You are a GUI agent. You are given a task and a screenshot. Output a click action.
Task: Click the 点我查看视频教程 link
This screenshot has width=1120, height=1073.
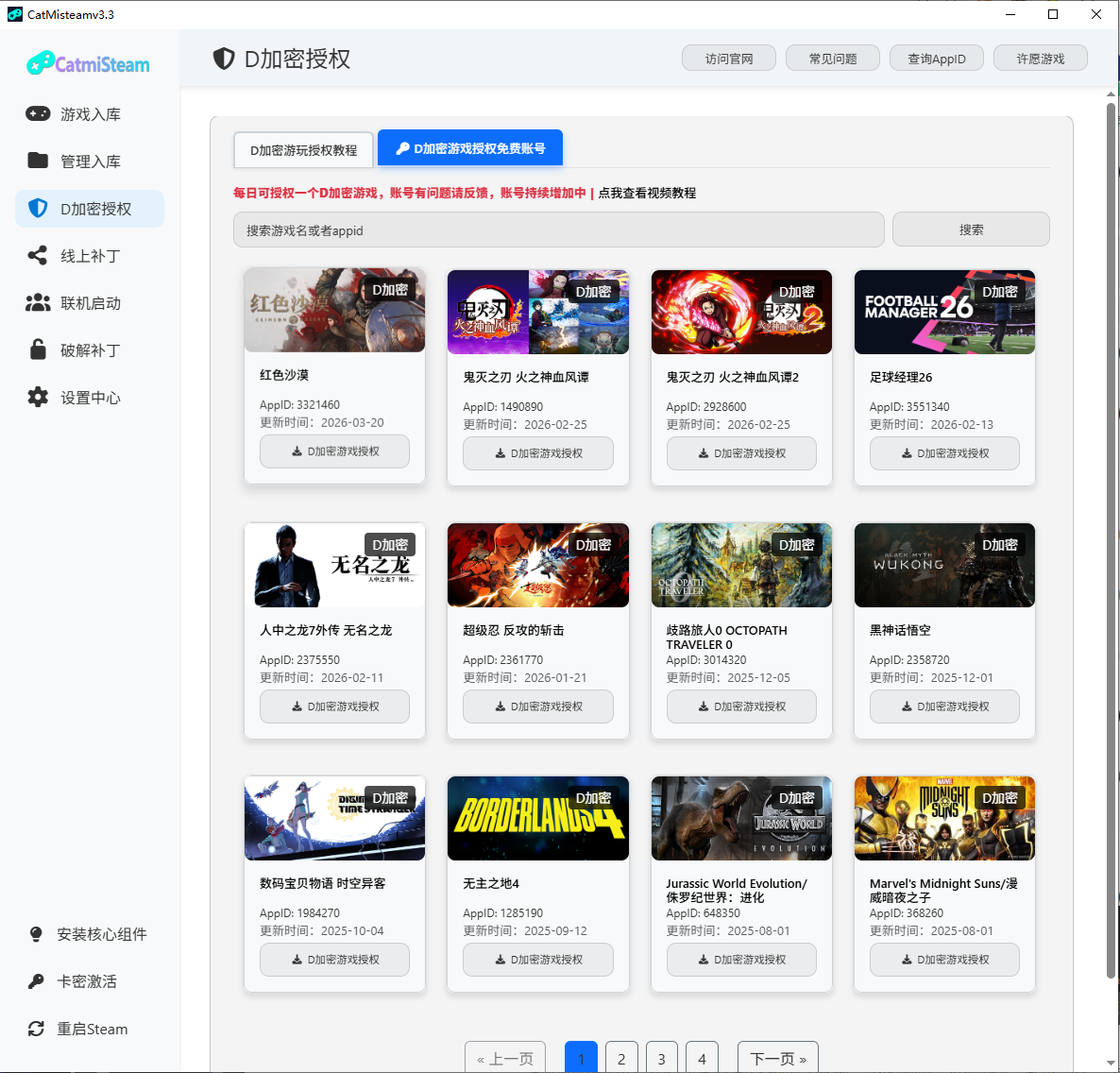(x=647, y=193)
